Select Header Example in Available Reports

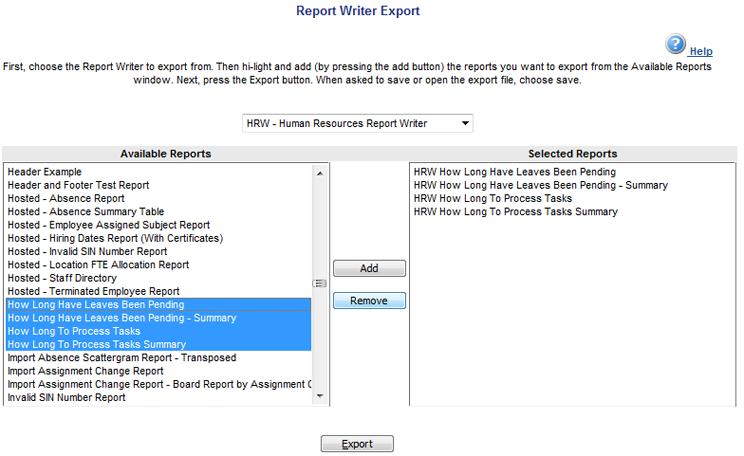[x=45, y=172]
